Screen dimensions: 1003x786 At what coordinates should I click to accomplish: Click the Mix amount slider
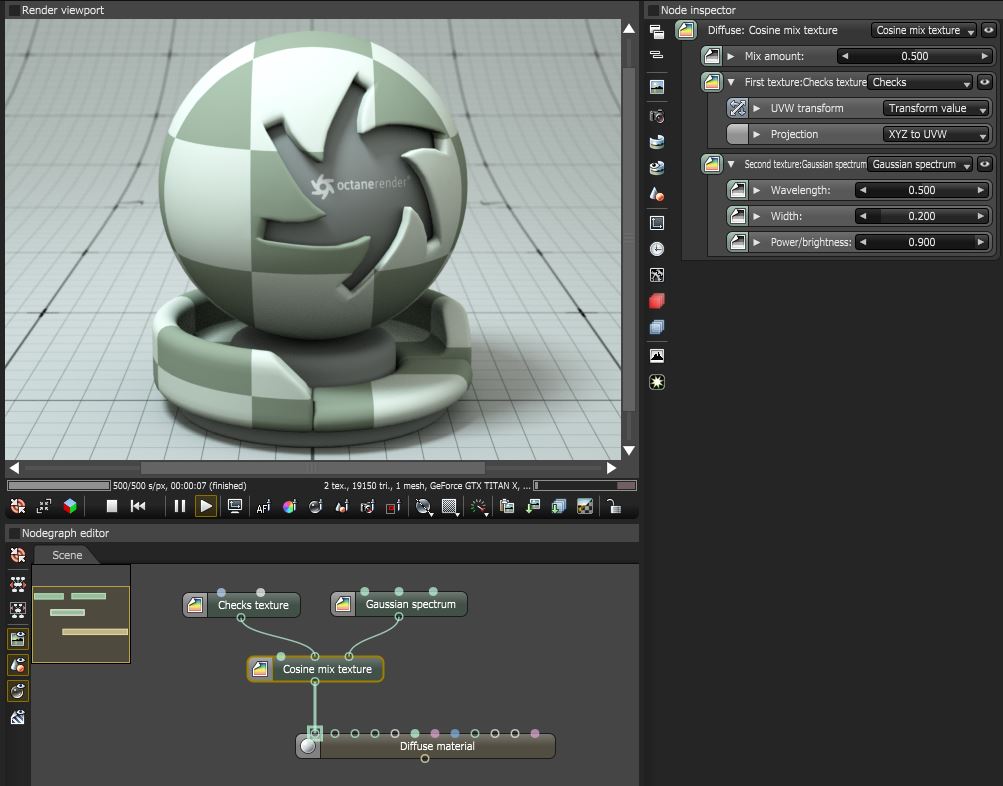coord(914,56)
